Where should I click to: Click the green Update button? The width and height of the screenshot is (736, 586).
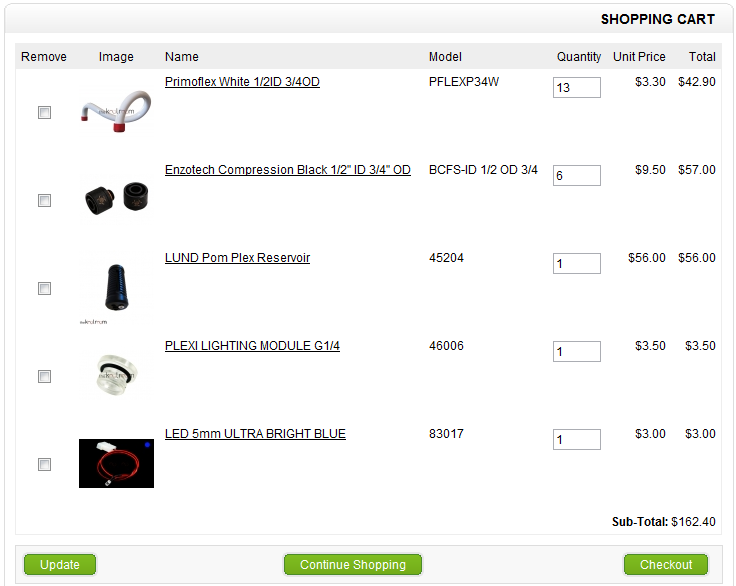(60, 564)
